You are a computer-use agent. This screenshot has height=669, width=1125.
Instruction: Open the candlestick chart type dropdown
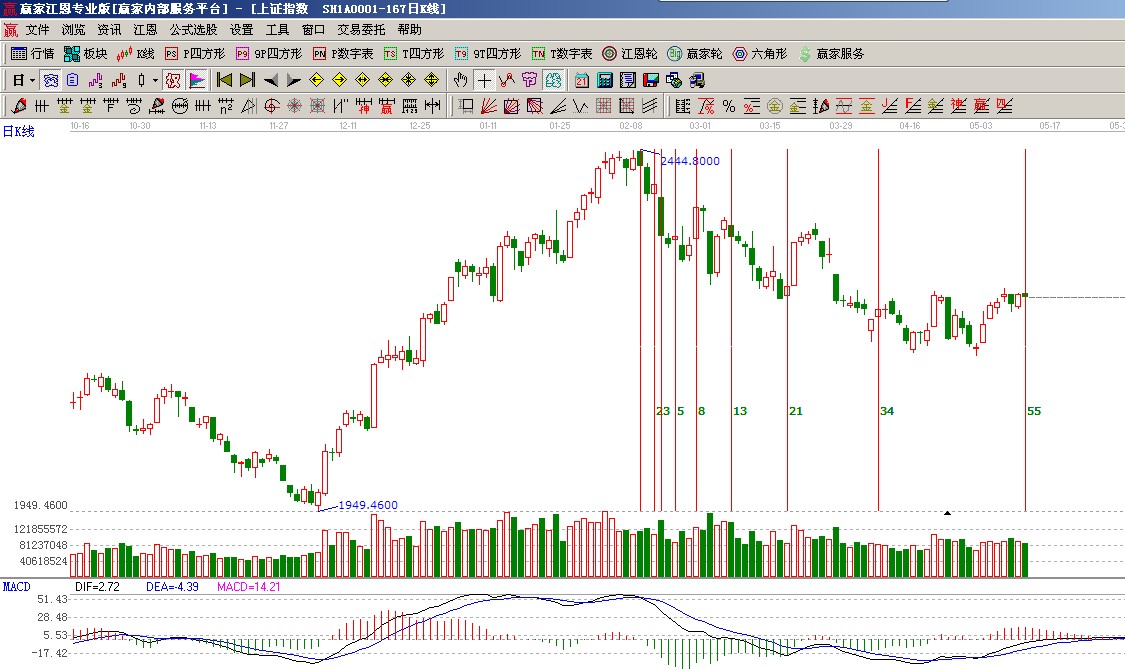[155, 80]
